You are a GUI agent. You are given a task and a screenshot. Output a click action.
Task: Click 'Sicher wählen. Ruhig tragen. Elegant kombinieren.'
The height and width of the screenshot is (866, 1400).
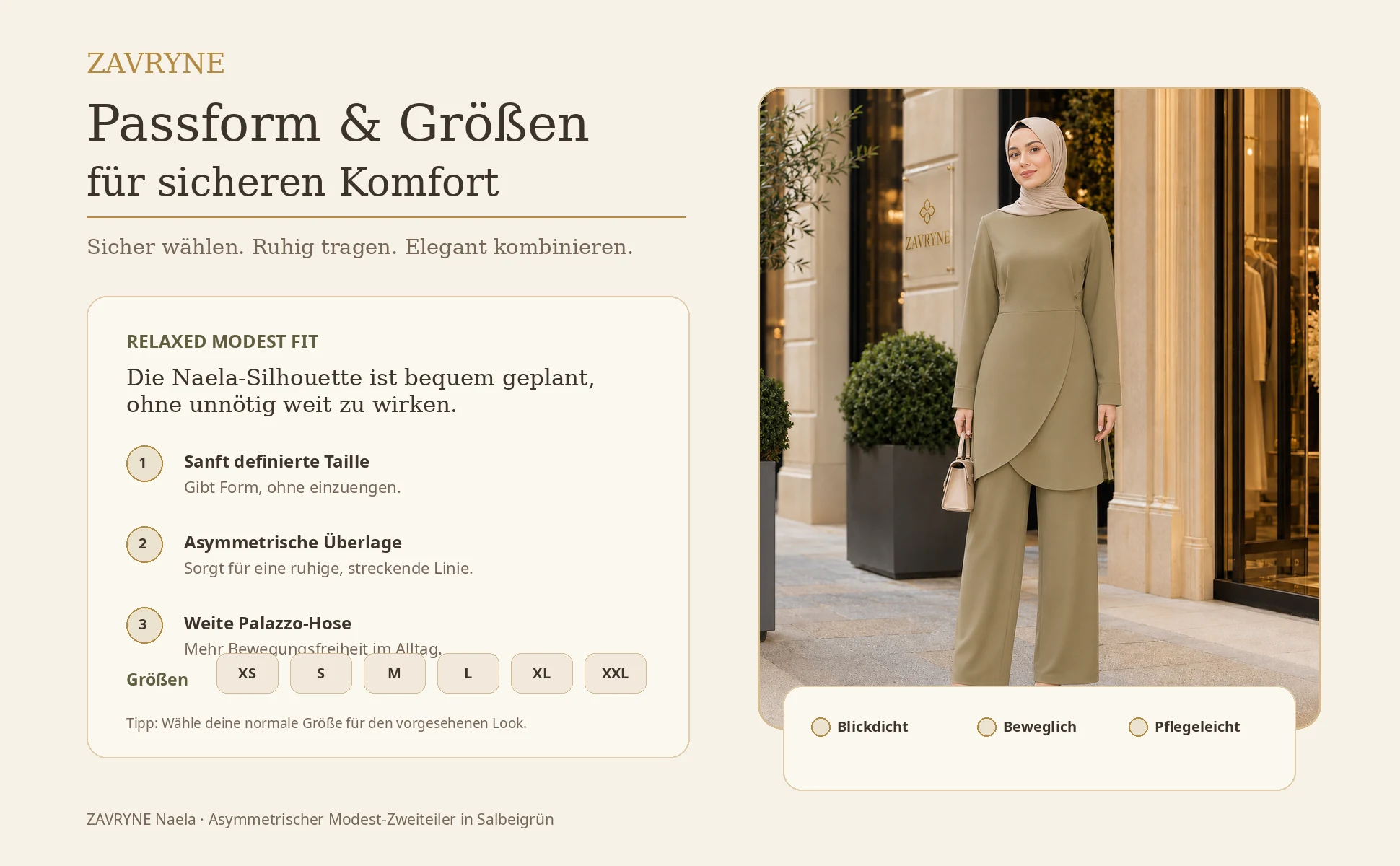[359, 247]
